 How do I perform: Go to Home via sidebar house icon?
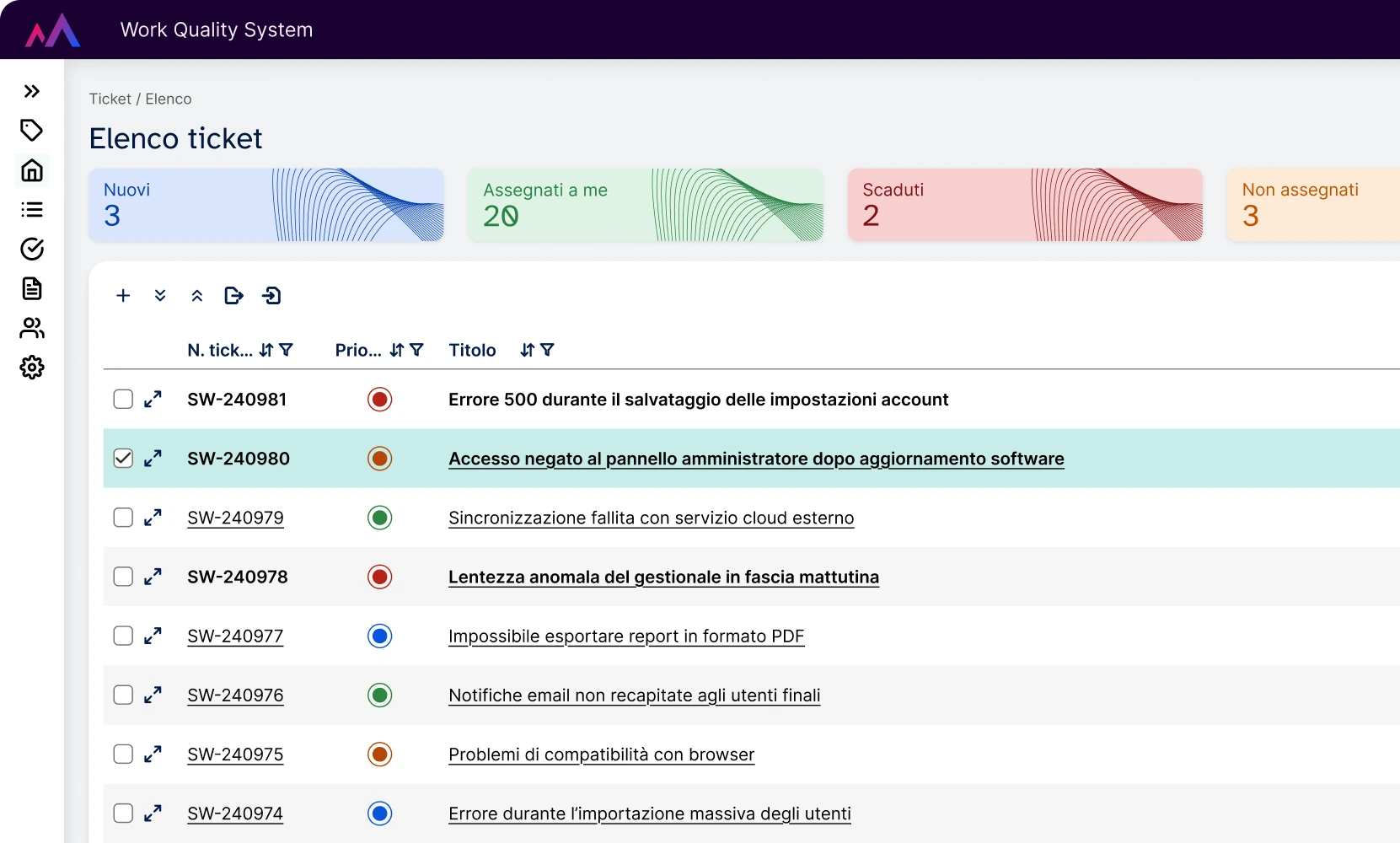pos(32,170)
